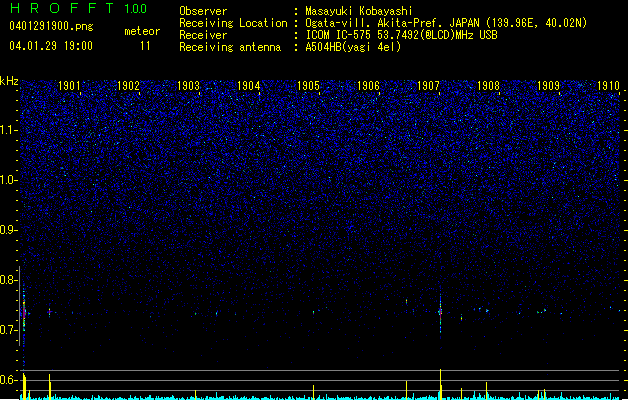The image size is (629, 400).
Task: Click the strong meteor echo just after 1907
Action: tap(440, 312)
